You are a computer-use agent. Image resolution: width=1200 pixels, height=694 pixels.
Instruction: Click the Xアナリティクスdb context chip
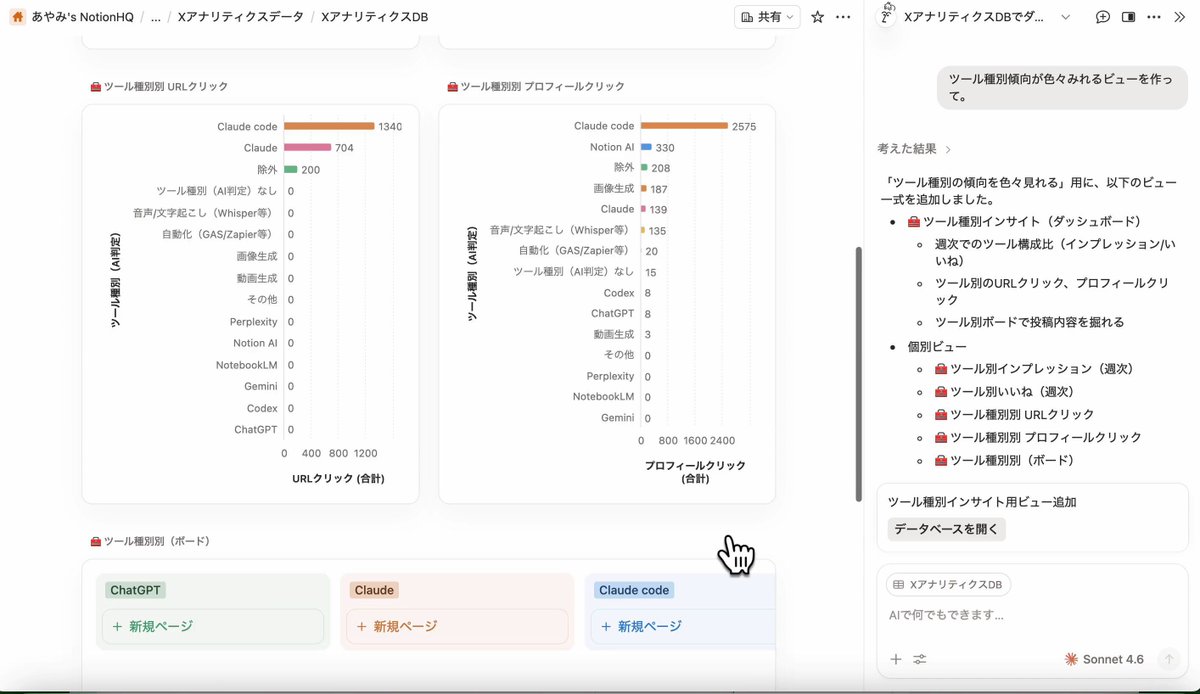pos(948,584)
